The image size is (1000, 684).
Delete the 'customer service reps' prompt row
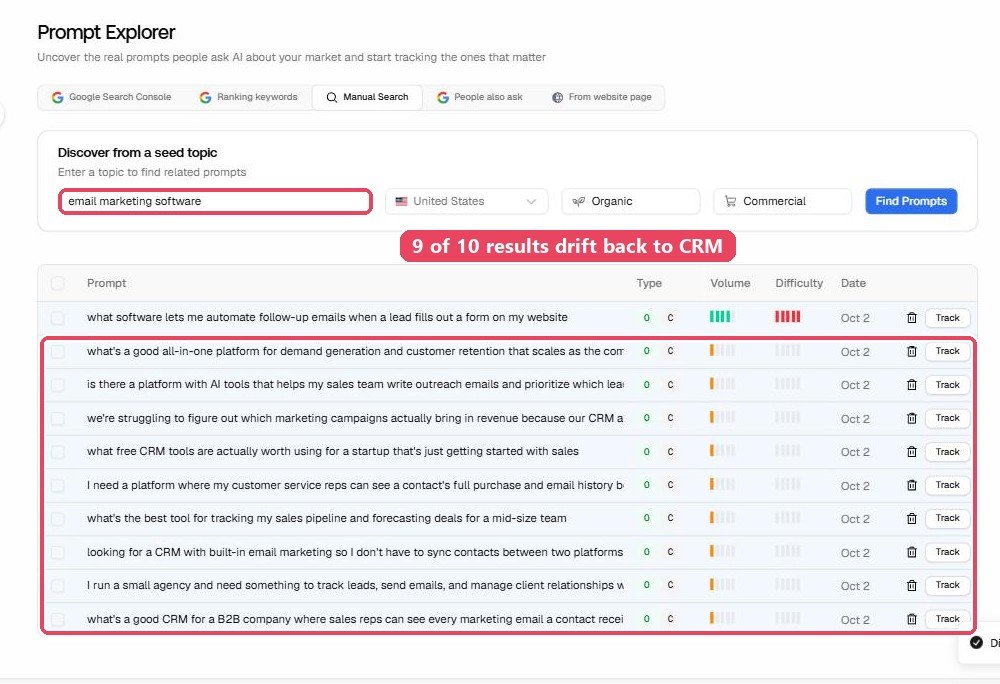pos(911,485)
